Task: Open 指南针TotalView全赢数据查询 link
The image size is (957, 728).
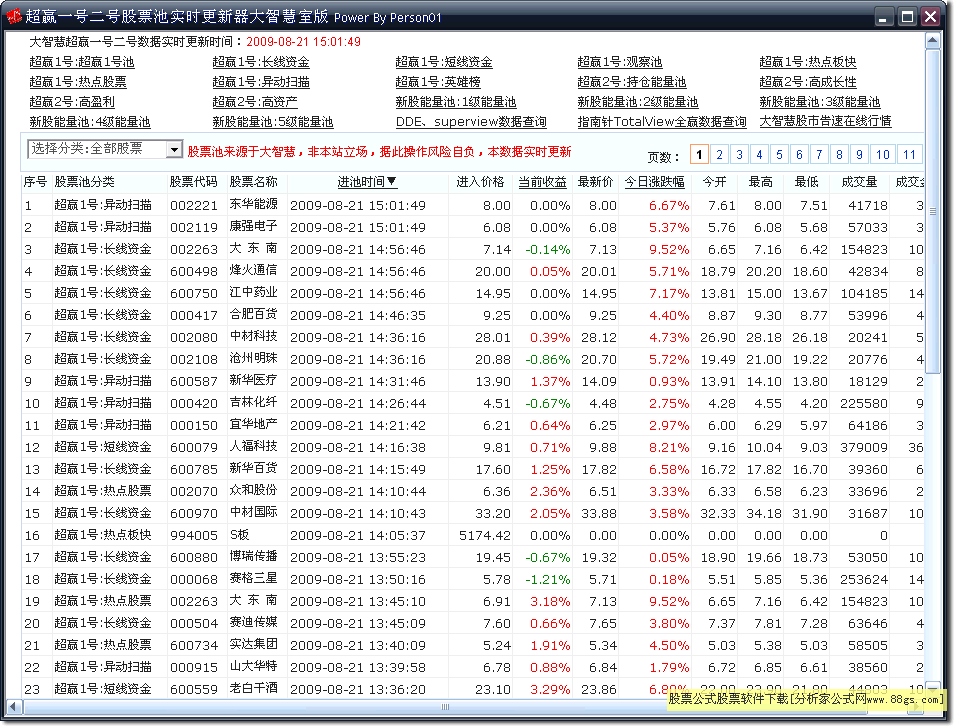Action: point(662,122)
